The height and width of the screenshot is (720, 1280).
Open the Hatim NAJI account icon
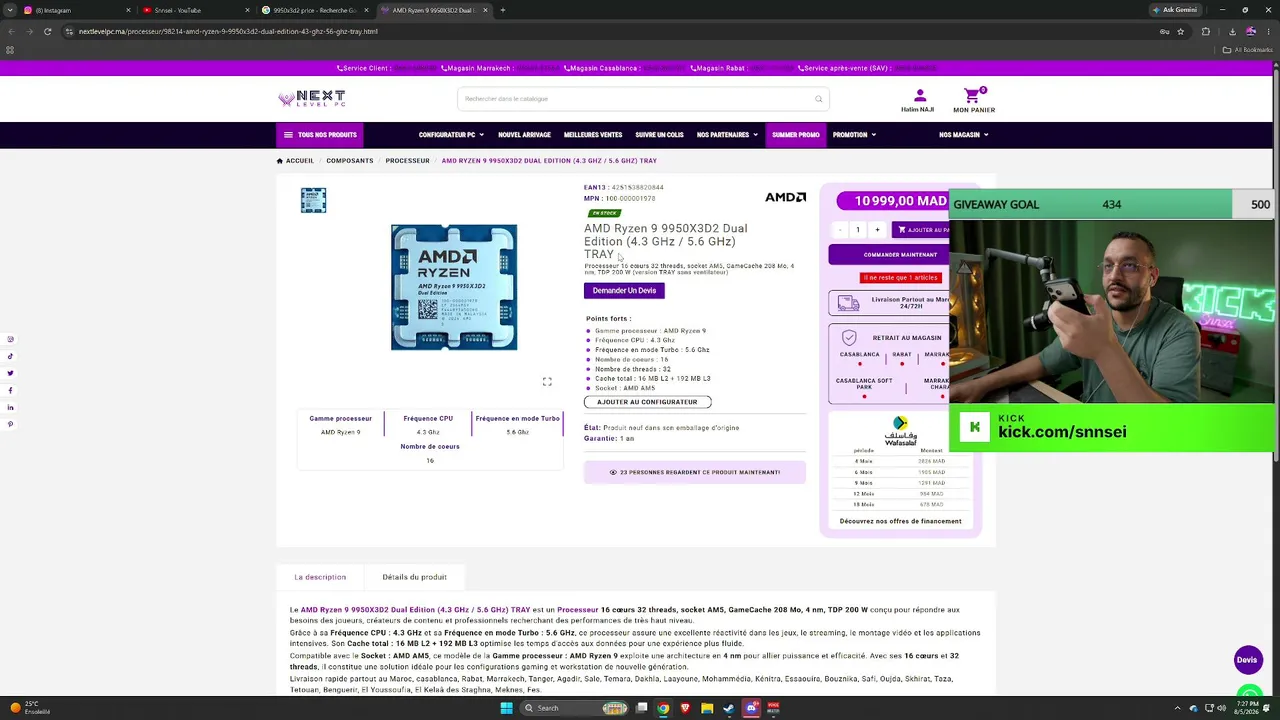919,96
